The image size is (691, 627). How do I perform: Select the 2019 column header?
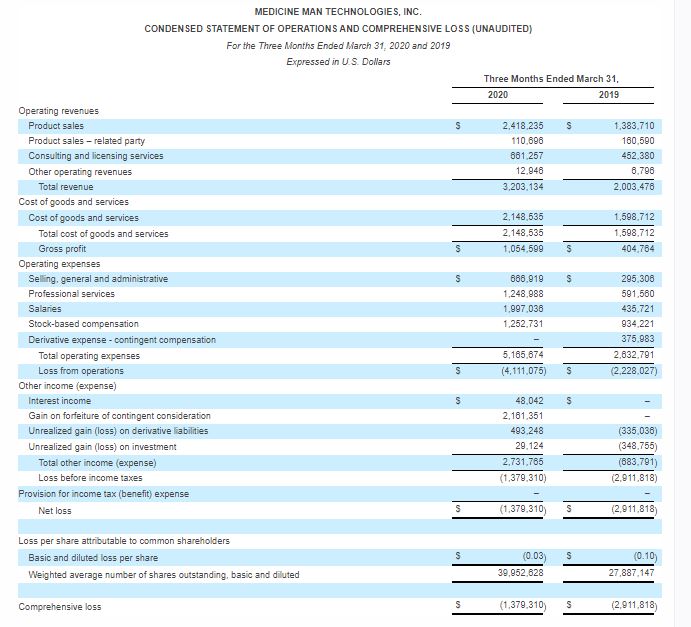pos(608,94)
